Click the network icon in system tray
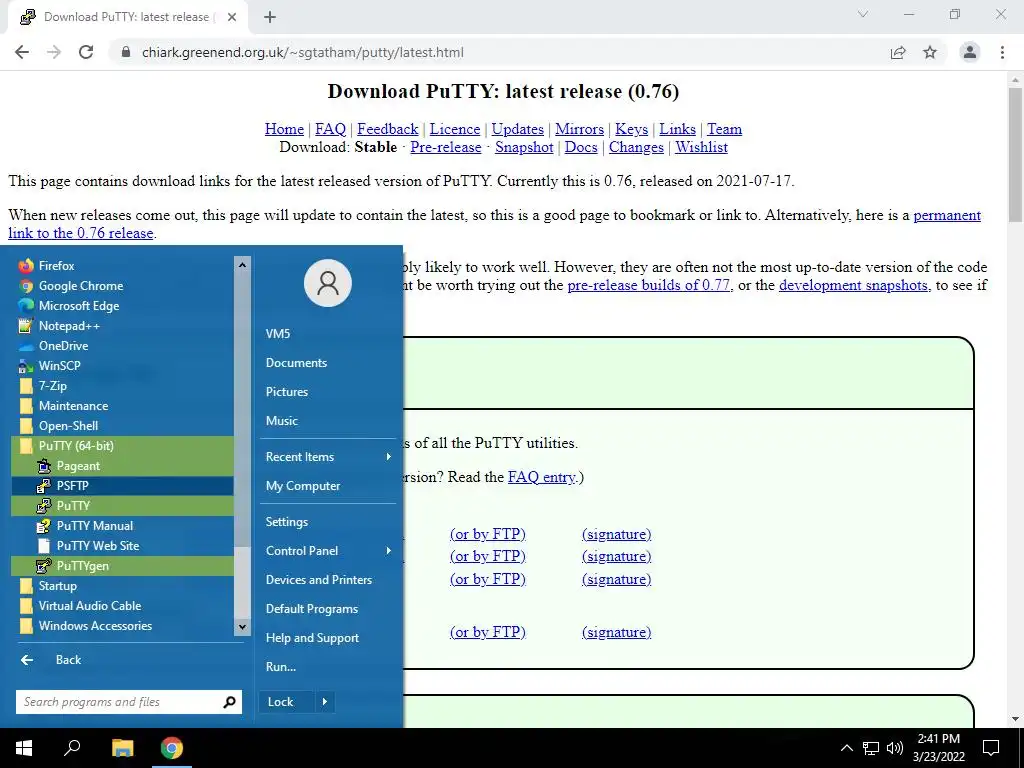Viewport: 1024px width, 768px height. point(871,748)
